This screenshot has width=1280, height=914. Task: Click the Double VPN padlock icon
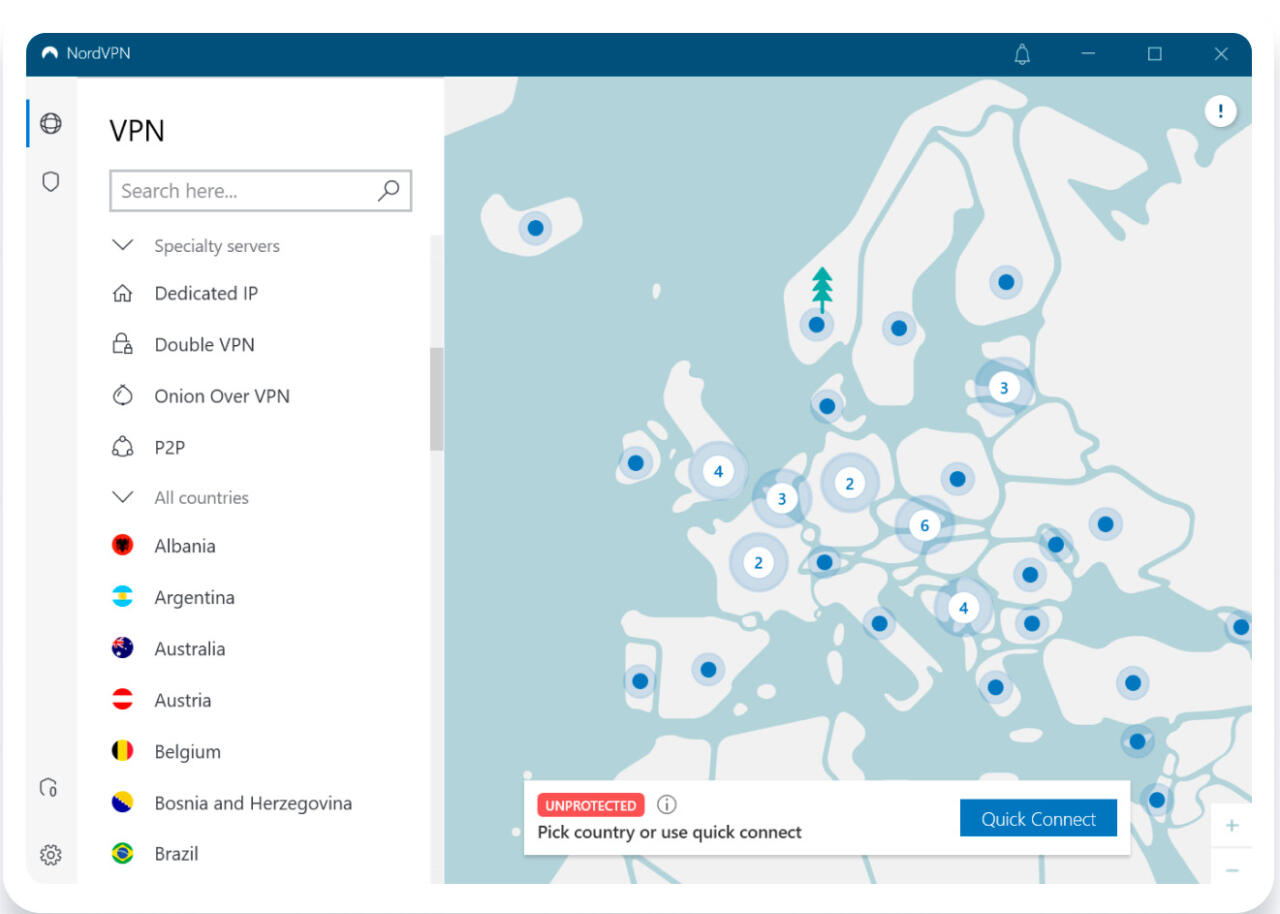tap(122, 344)
